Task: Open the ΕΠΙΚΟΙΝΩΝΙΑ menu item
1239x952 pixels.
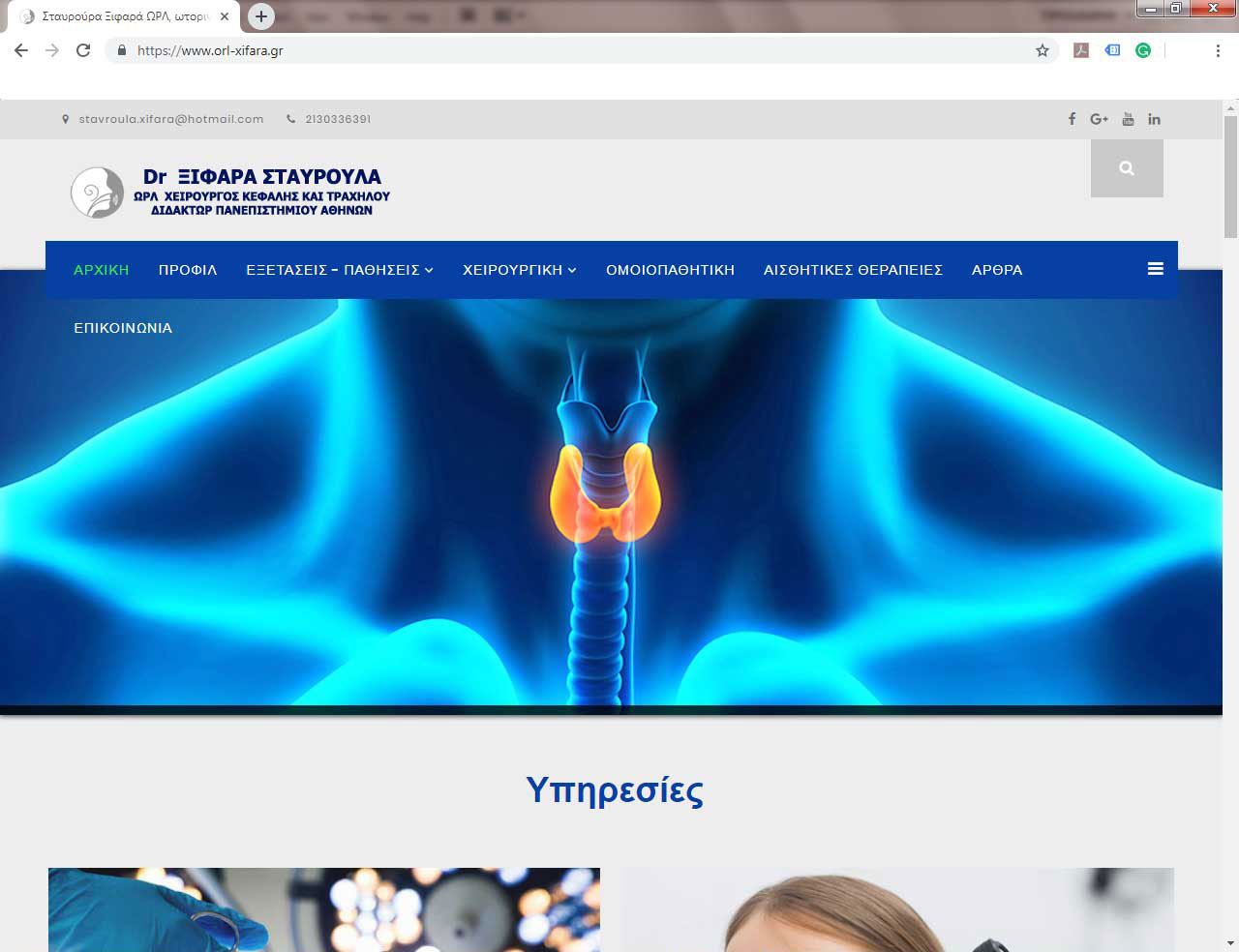Action: point(123,328)
